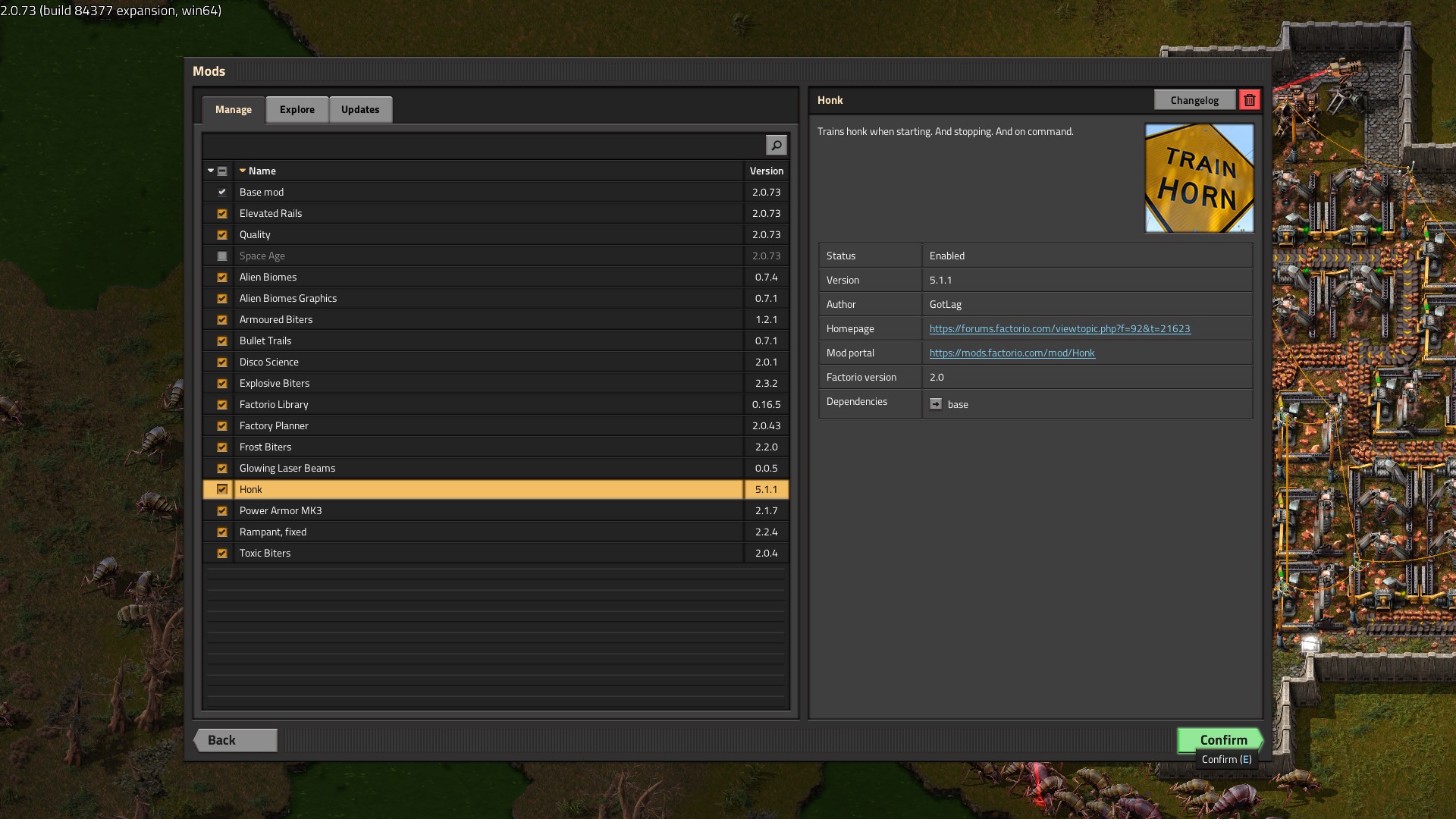
Task: Sort mods by Name column arrow
Action: click(x=243, y=171)
